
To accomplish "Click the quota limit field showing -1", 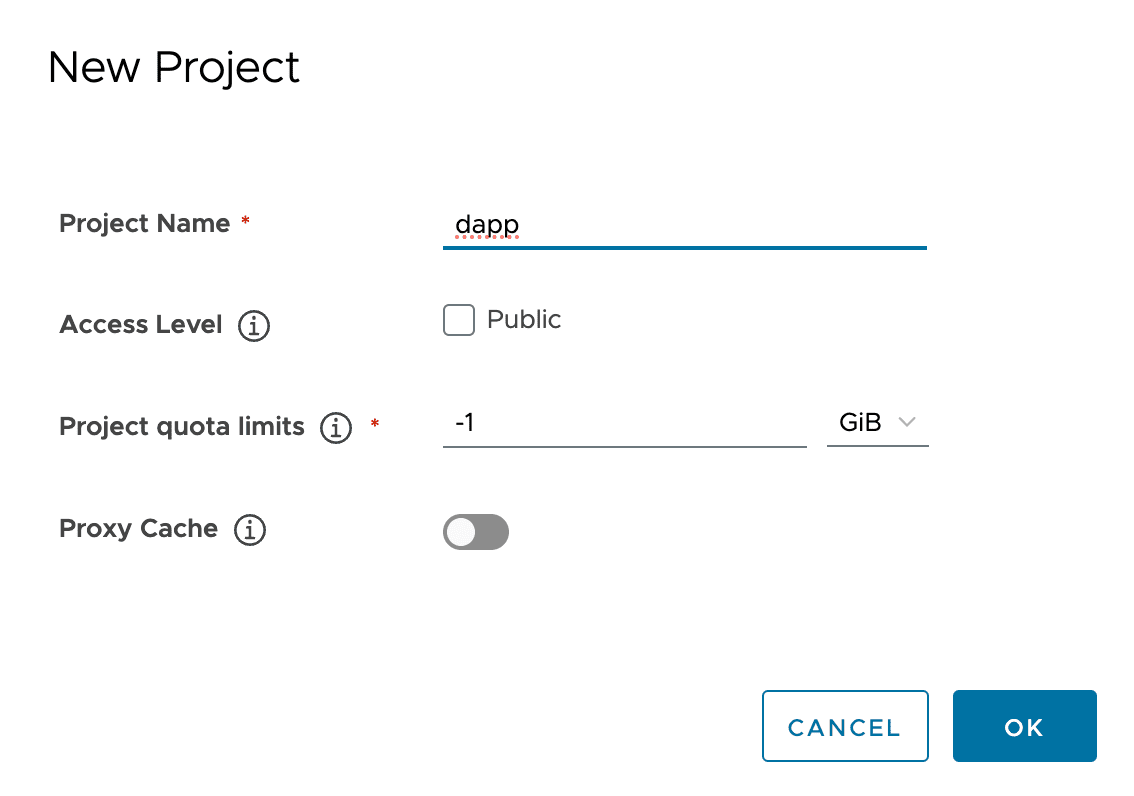I will click(x=624, y=423).
